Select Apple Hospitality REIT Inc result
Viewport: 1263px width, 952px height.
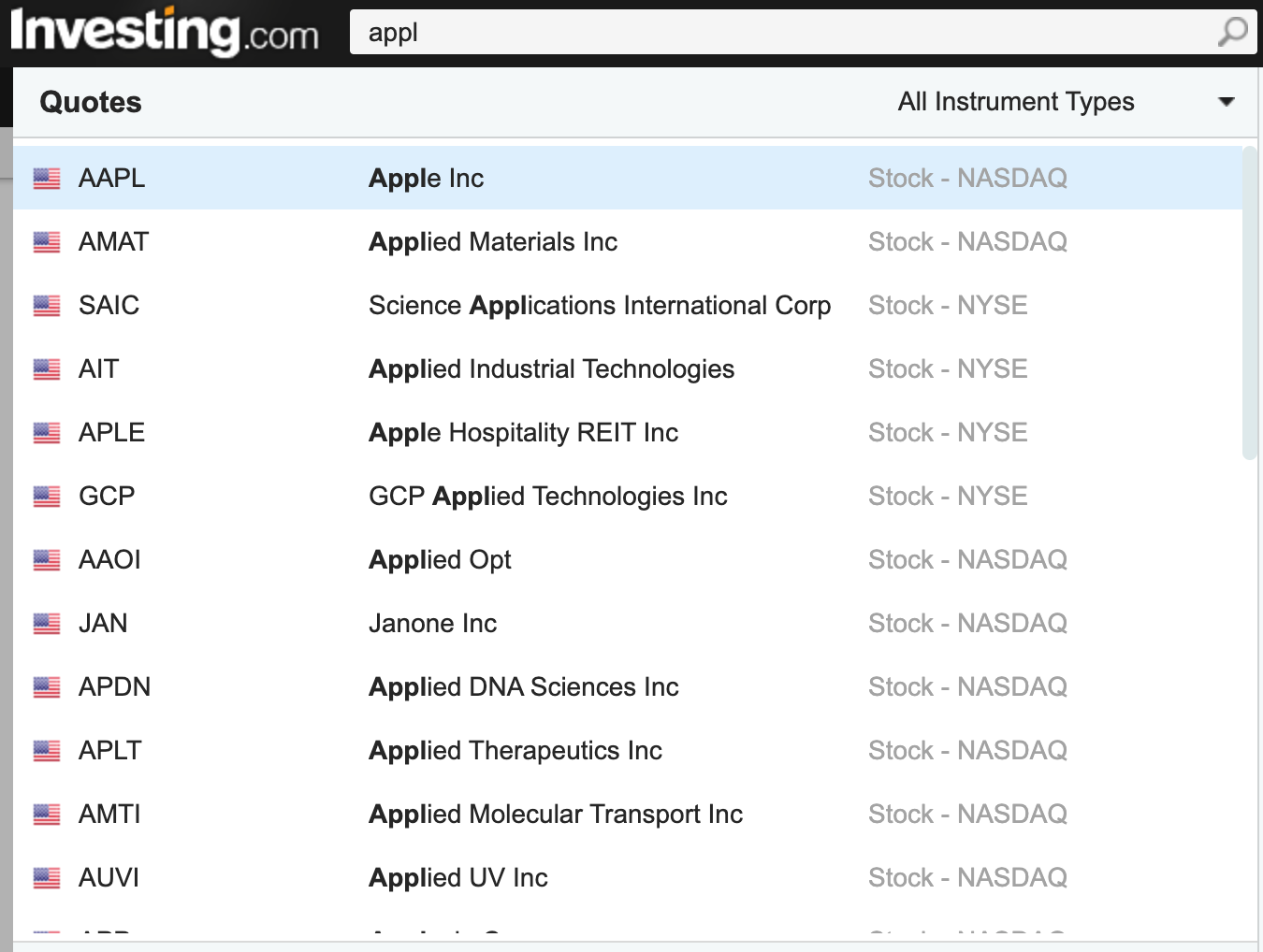point(628,432)
